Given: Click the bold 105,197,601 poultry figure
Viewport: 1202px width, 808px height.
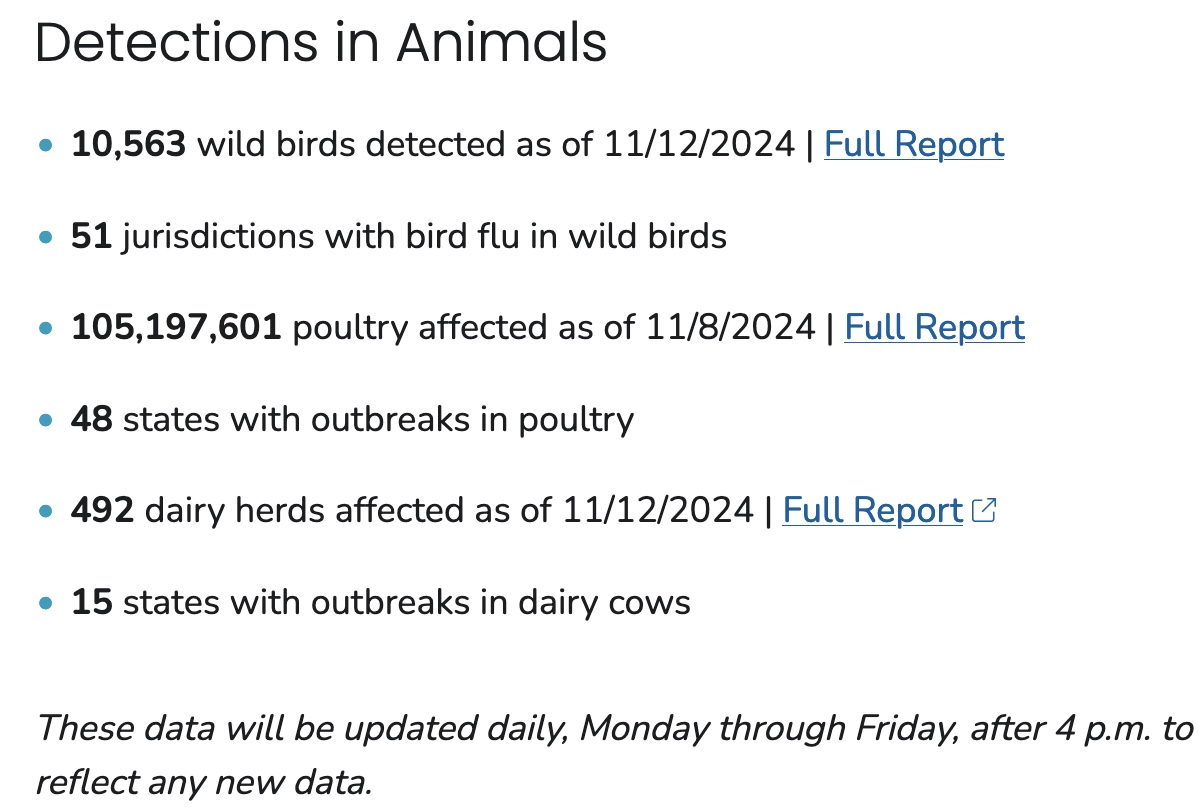Looking at the screenshot, I should [x=176, y=328].
